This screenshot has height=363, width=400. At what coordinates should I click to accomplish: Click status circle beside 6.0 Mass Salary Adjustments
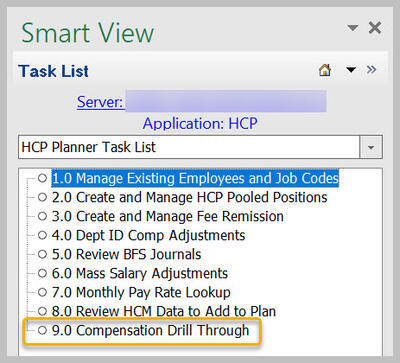pyautogui.click(x=42, y=273)
